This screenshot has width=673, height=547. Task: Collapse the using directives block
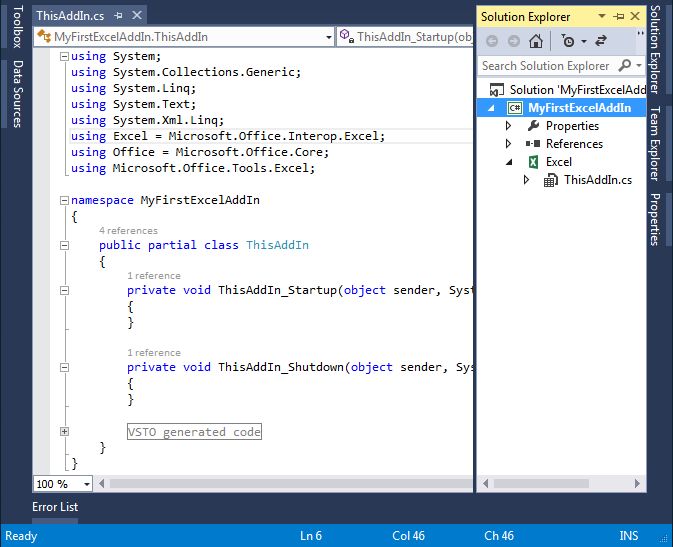point(64,56)
